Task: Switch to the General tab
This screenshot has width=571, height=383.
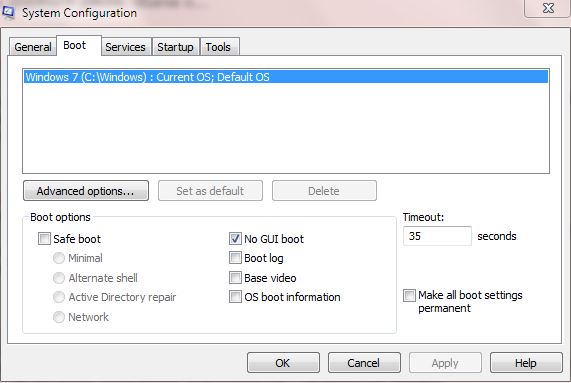Action: 33,47
